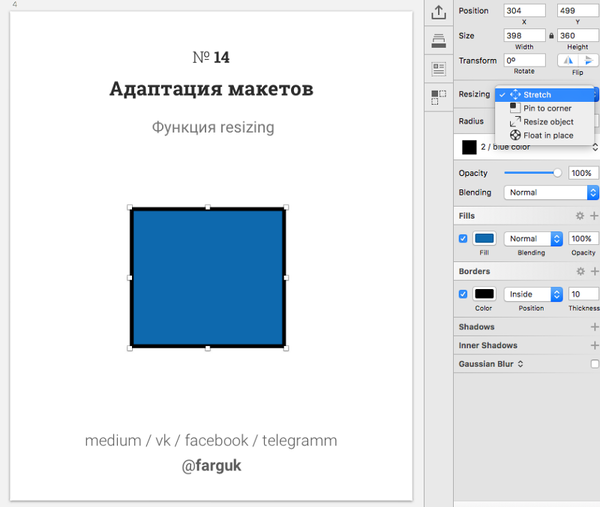The image size is (600, 507).
Task: Click the Rotate field
Action: 524,60
